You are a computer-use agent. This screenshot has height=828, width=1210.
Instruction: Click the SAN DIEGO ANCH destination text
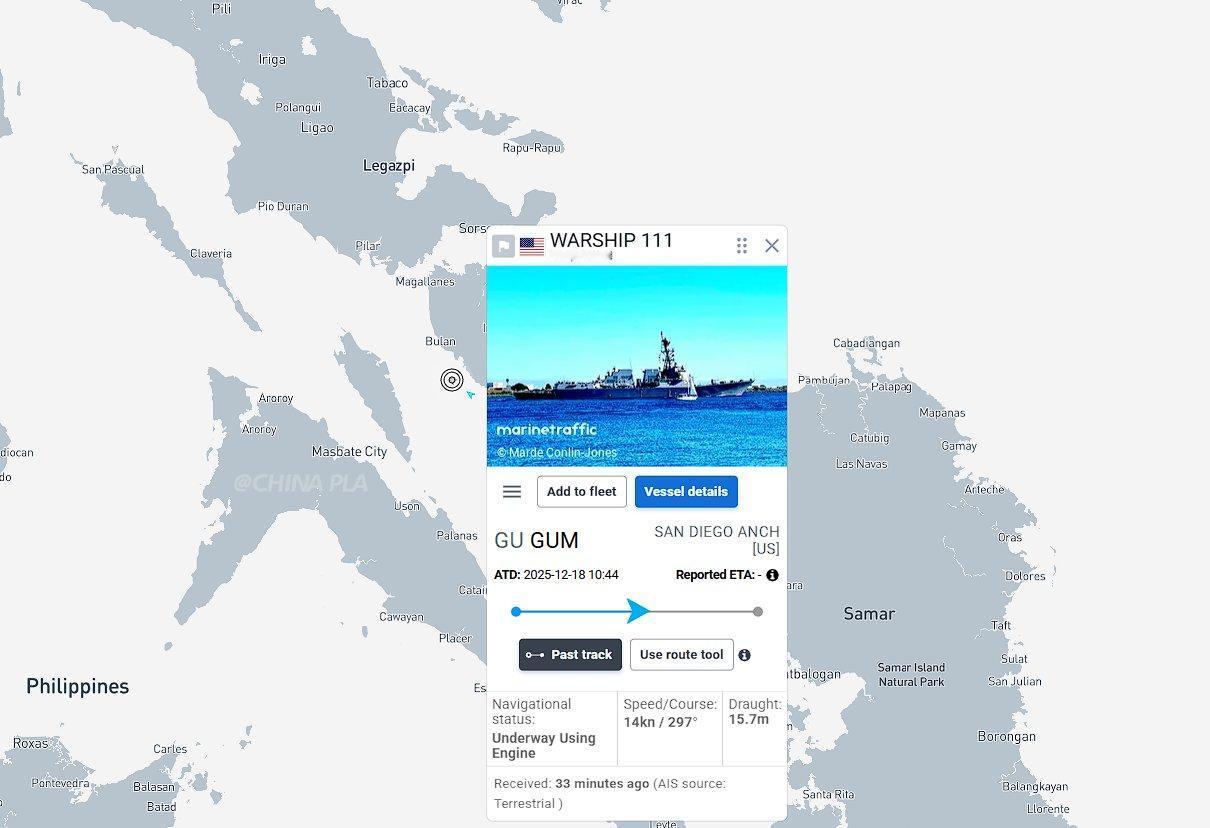tap(717, 532)
